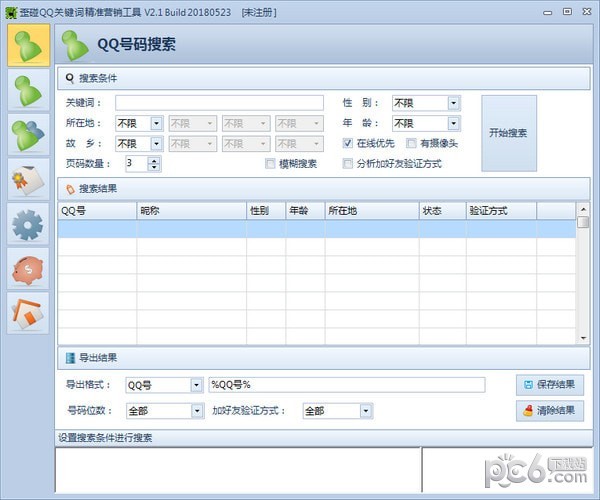Focus the 关键词 input field

(219, 103)
